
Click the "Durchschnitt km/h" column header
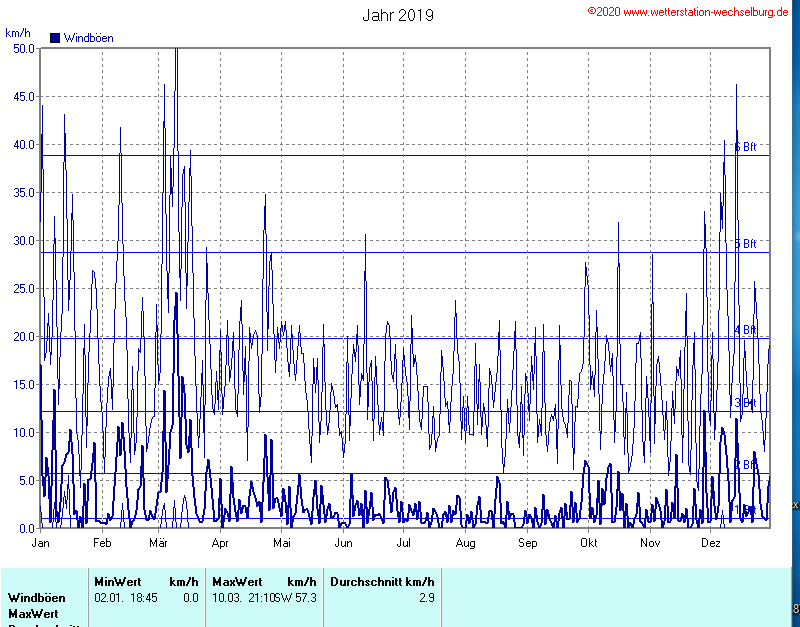[x=383, y=582]
